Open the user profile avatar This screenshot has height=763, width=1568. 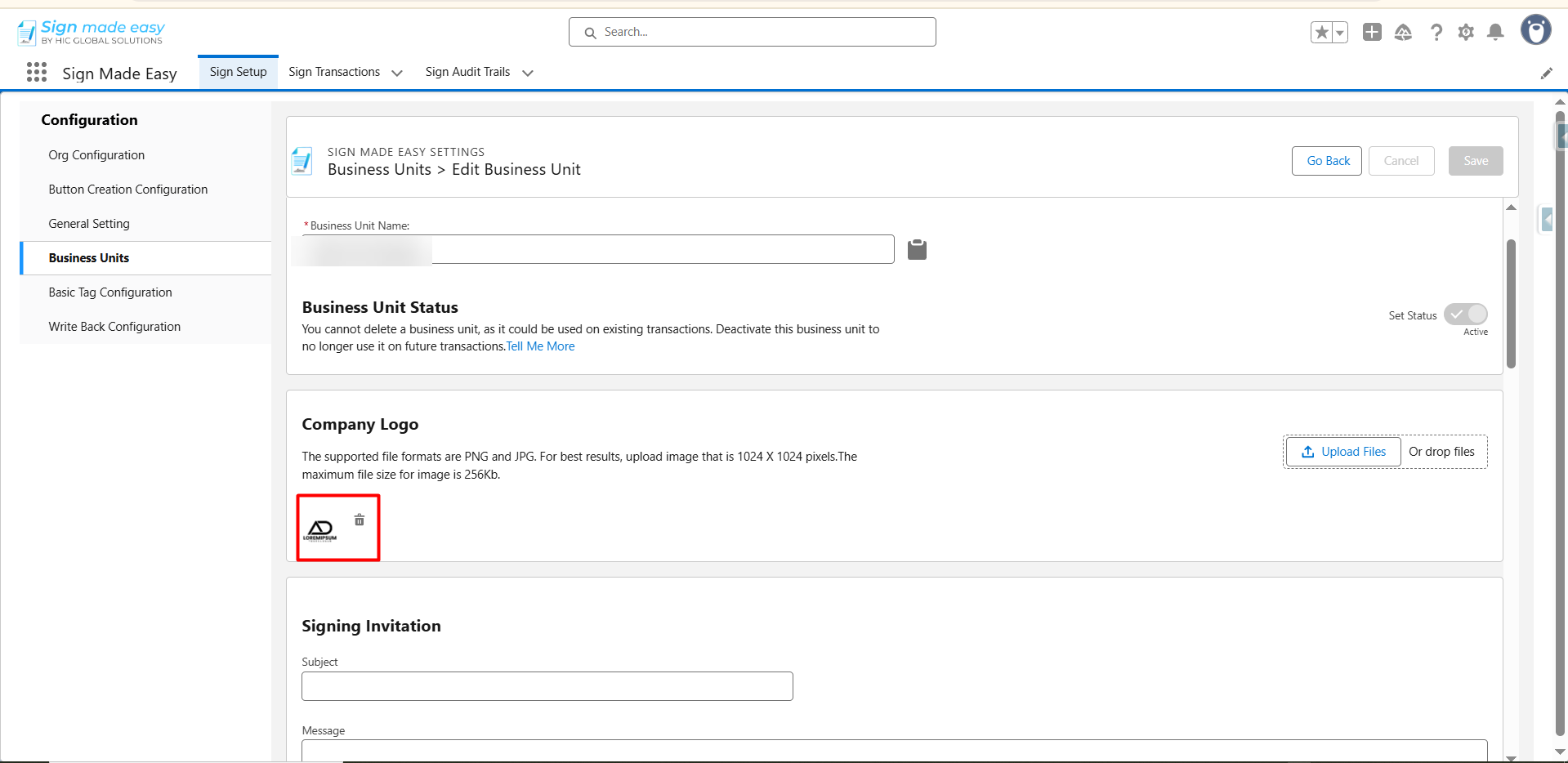(1535, 31)
